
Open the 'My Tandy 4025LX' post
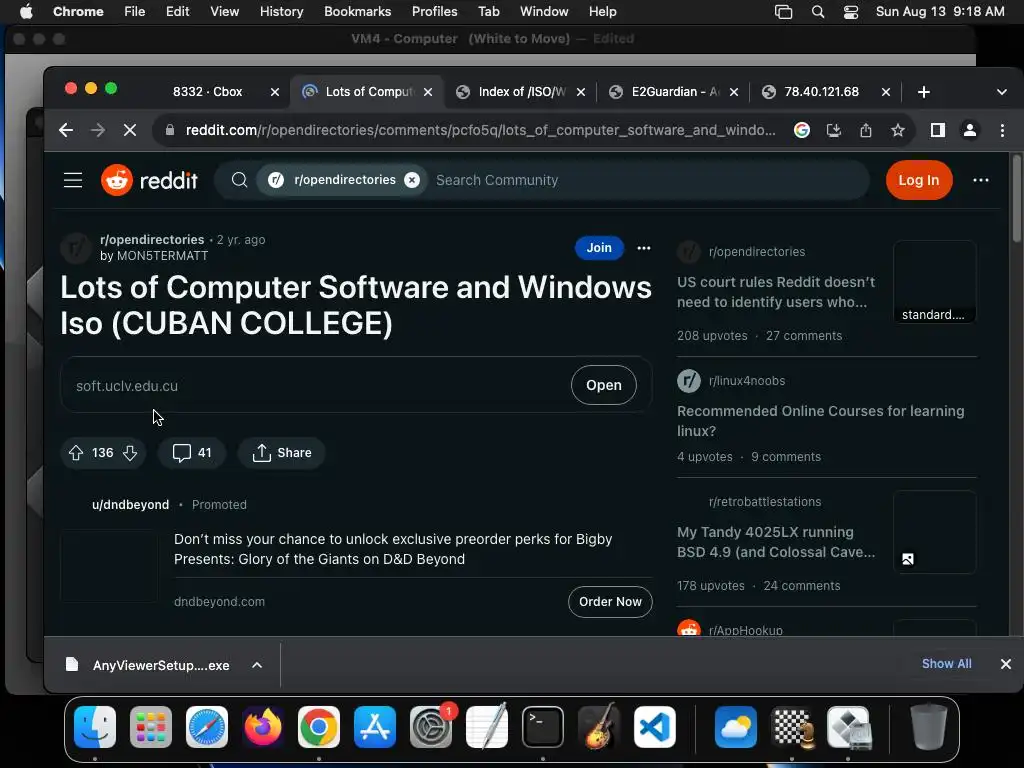(x=776, y=542)
